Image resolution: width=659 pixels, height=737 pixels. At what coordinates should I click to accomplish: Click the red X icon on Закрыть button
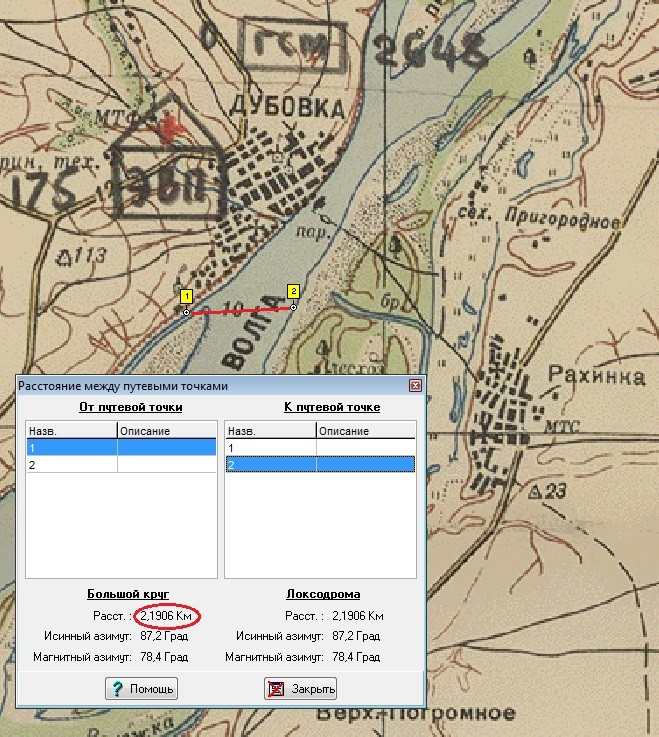tap(275, 689)
